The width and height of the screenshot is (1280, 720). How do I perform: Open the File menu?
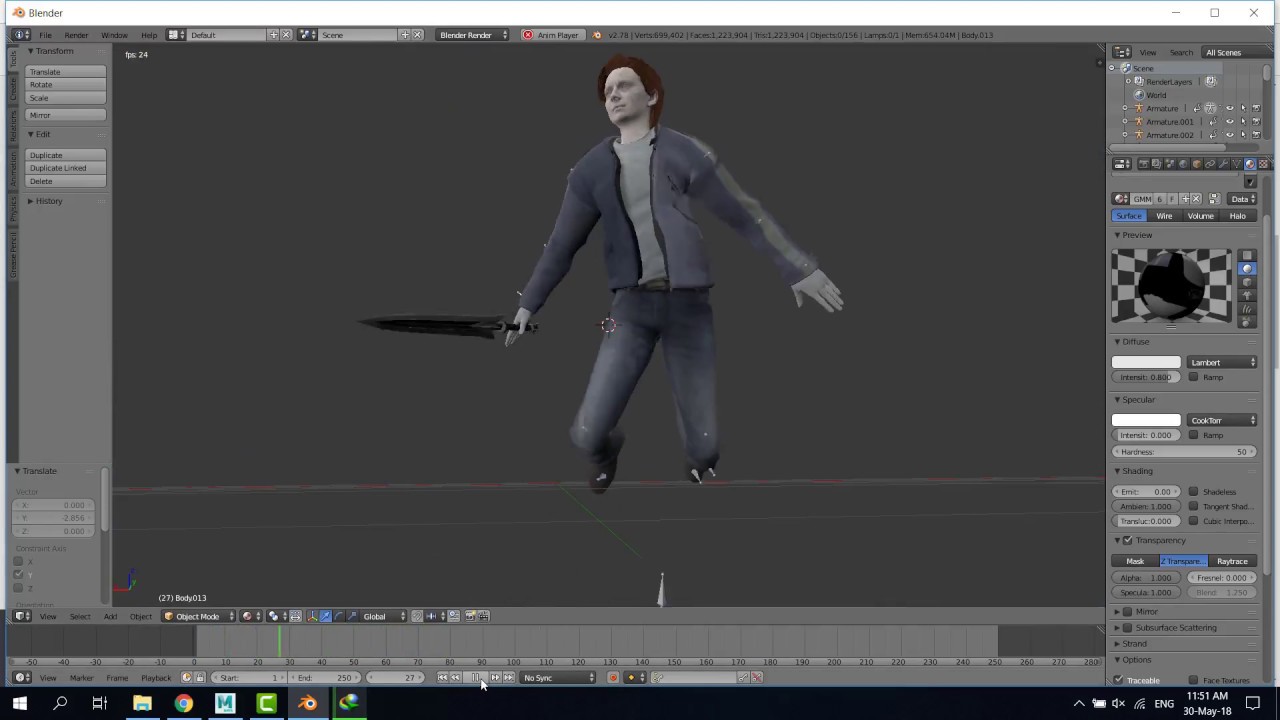pos(45,35)
